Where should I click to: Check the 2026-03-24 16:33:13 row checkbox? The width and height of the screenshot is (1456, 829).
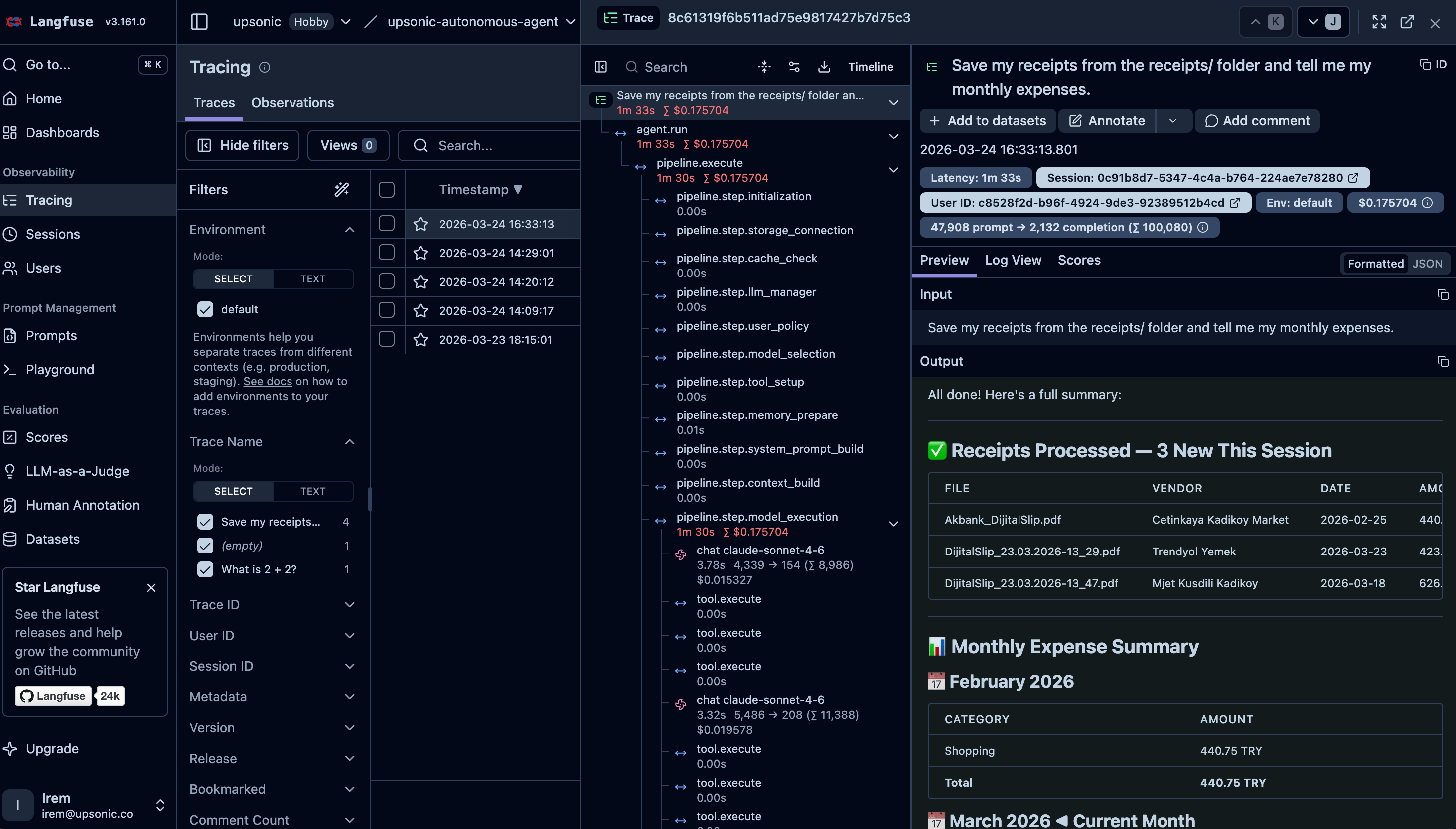[x=387, y=224]
